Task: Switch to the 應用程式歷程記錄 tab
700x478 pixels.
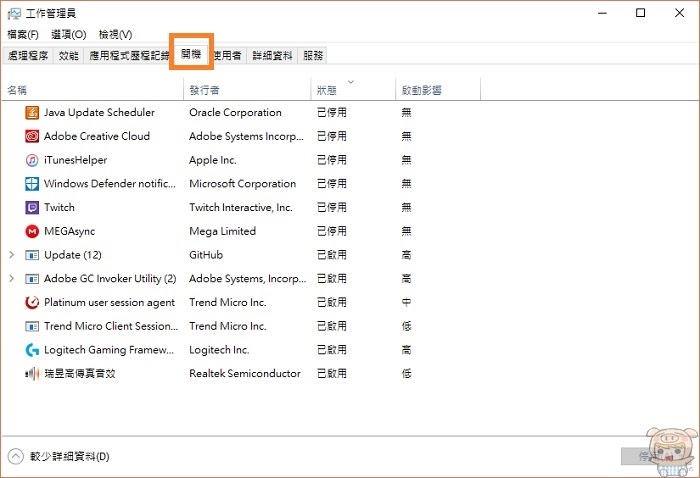Action: point(127,55)
